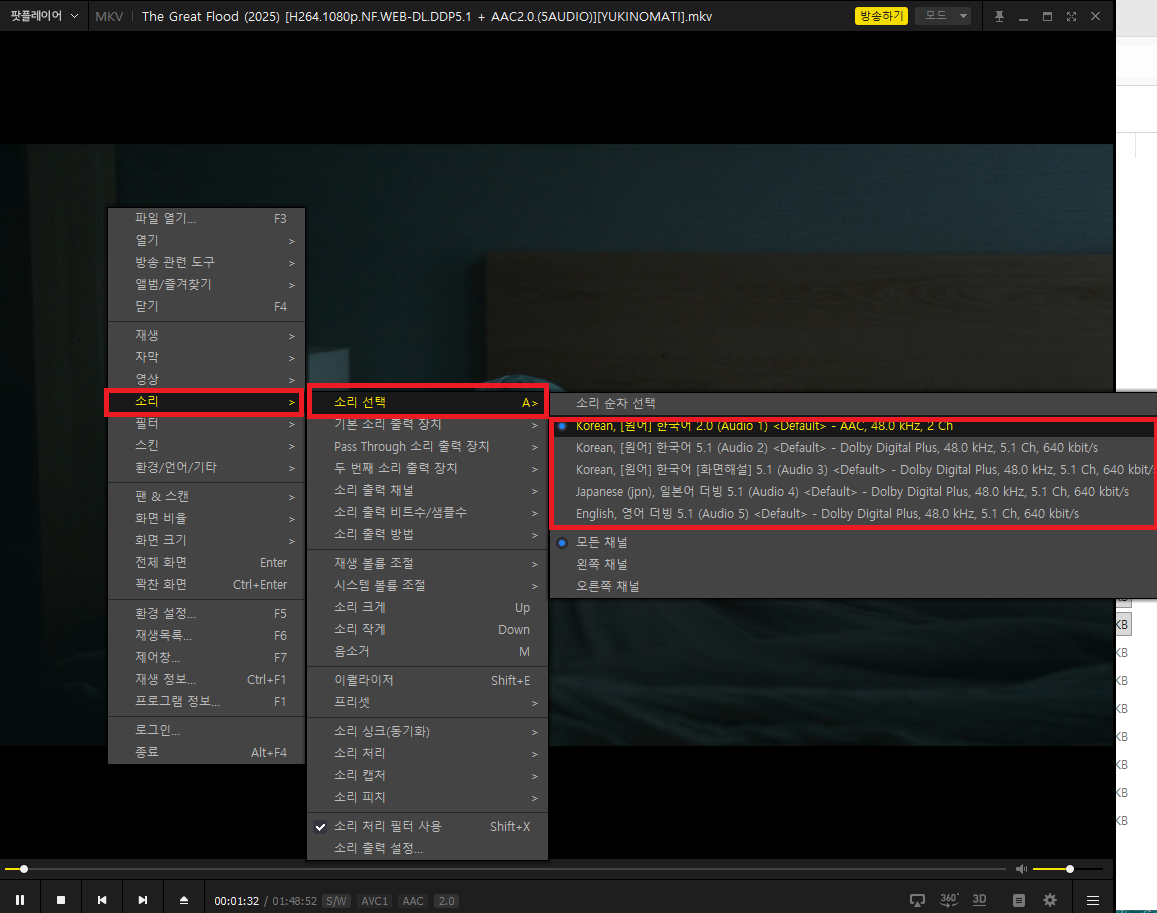Open 환경 설정... menu item

pyautogui.click(x=207, y=613)
